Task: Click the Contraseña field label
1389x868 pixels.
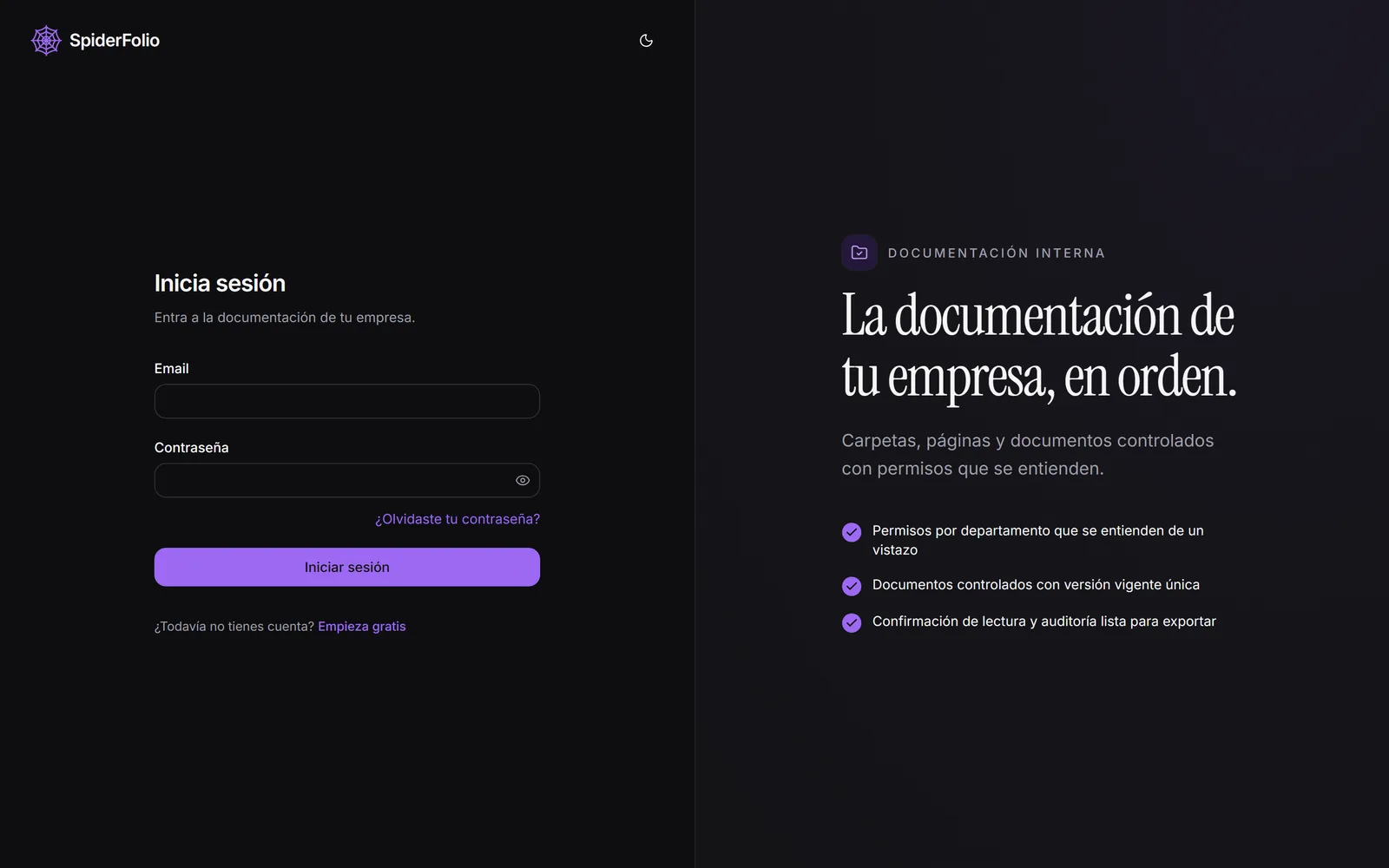Action: (x=192, y=448)
